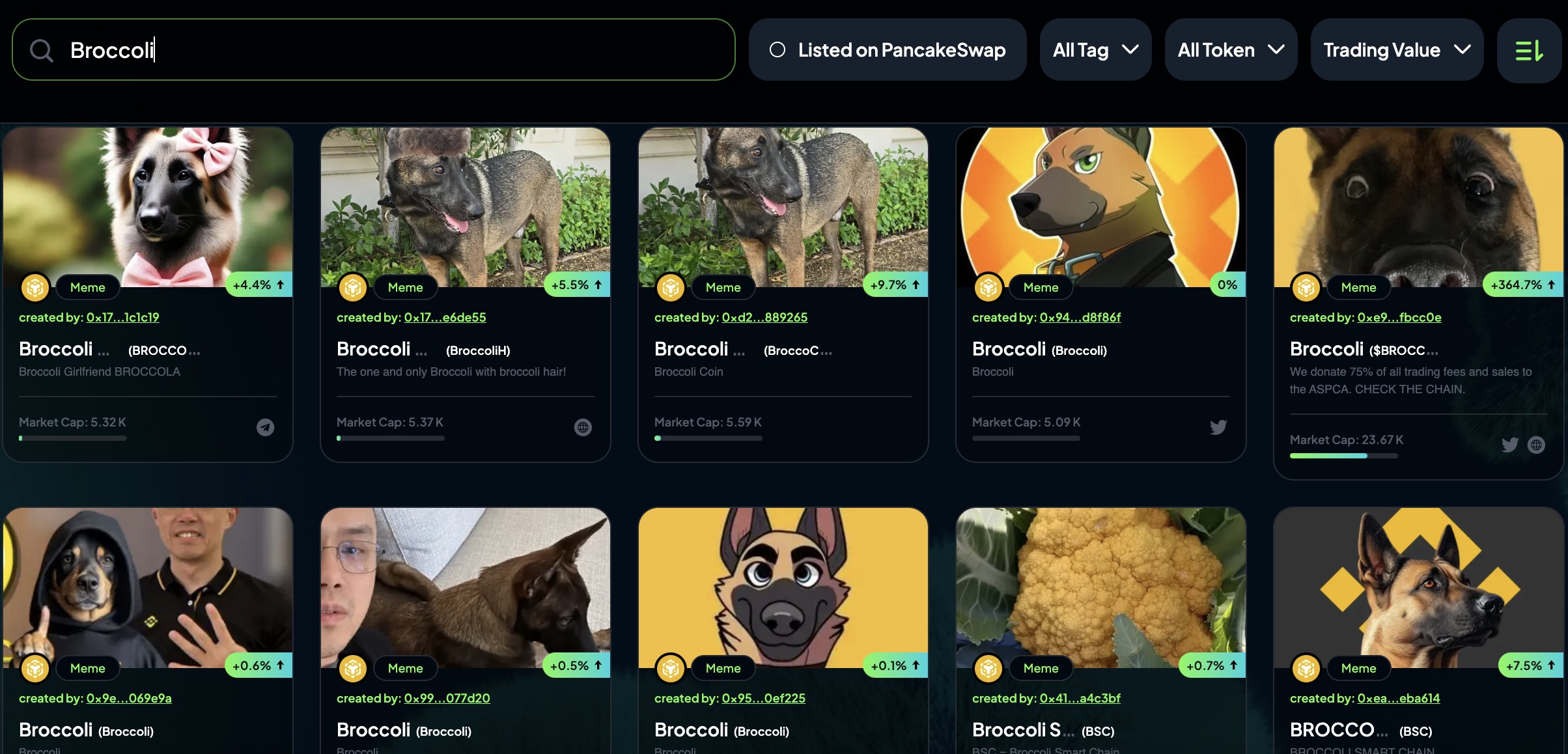Open creator address 0xe9...fbcc0e

click(x=1399, y=317)
